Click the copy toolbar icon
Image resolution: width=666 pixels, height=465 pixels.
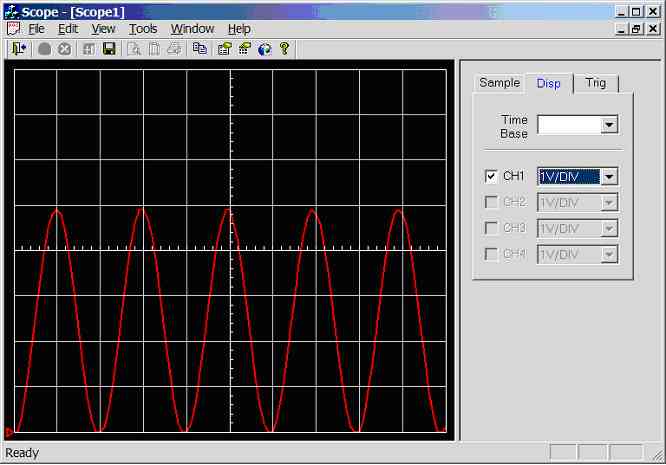pos(199,48)
